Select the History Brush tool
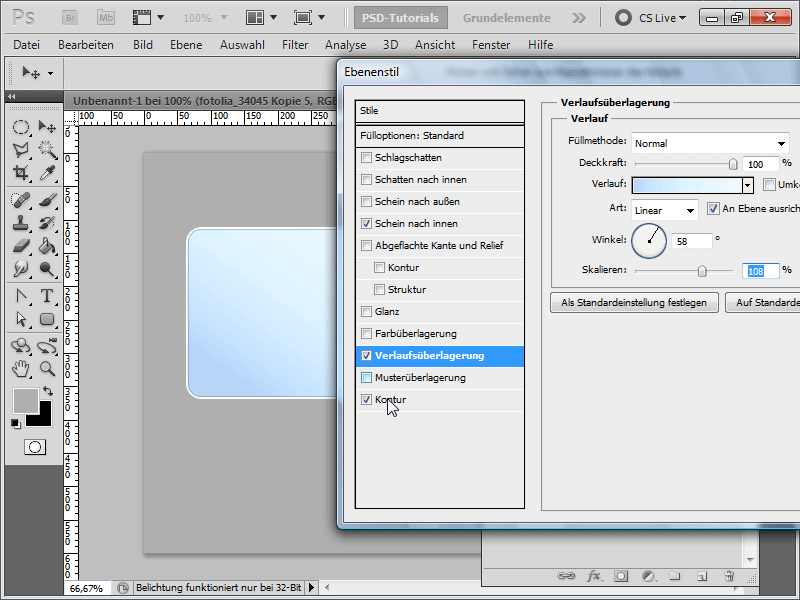800x600 pixels. pyautogui.click(x=47, y=223)
